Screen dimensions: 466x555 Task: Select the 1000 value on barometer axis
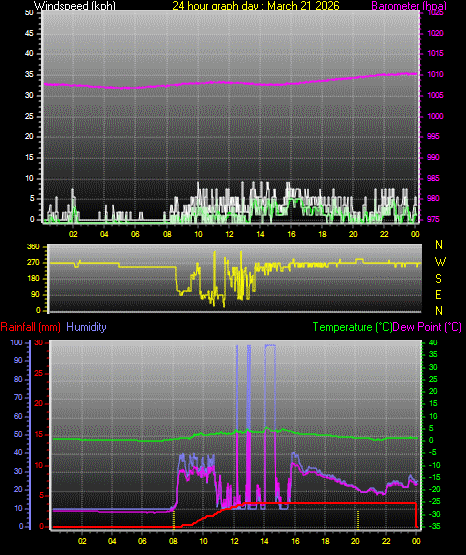[x=435, y=116]
